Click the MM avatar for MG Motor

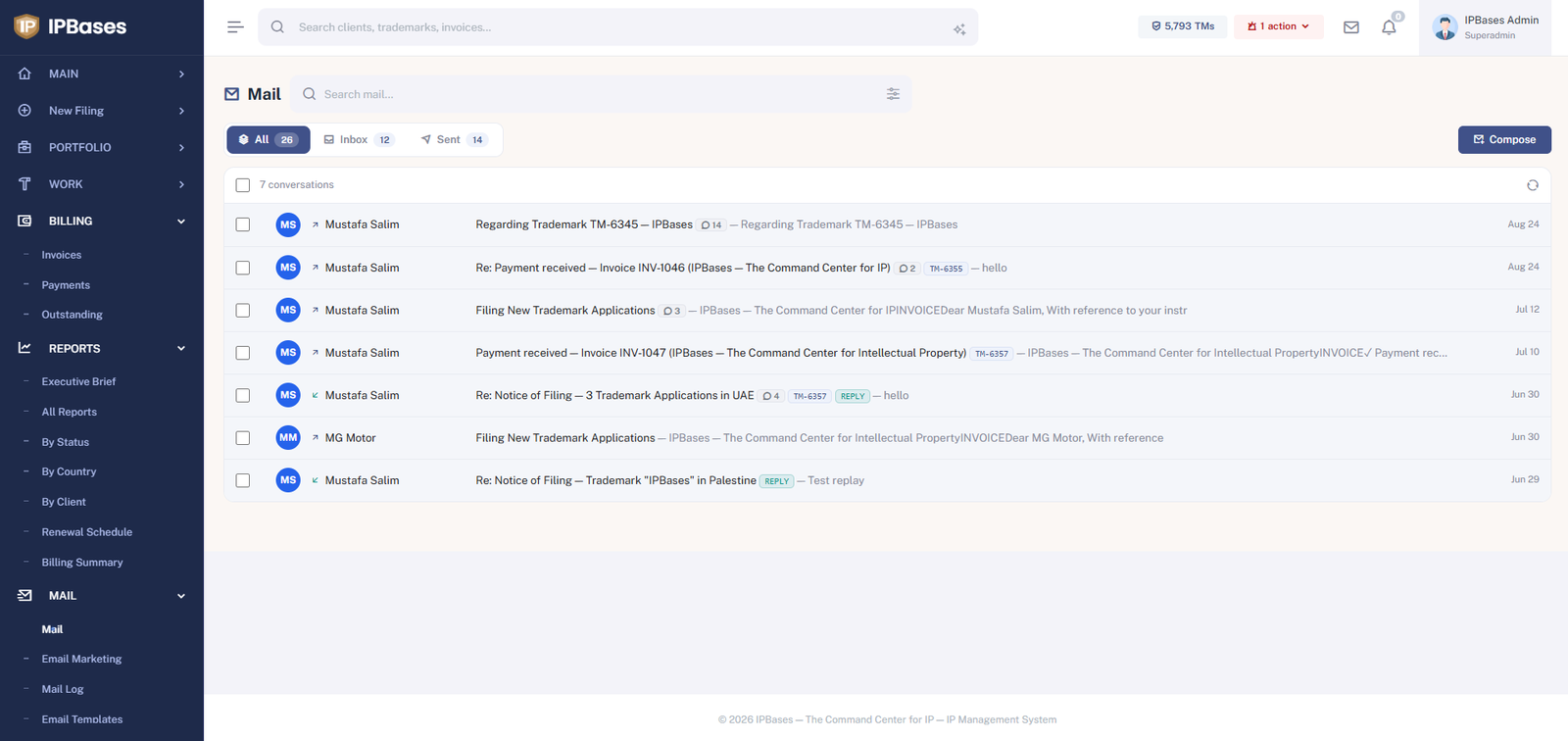coord(288,438)
